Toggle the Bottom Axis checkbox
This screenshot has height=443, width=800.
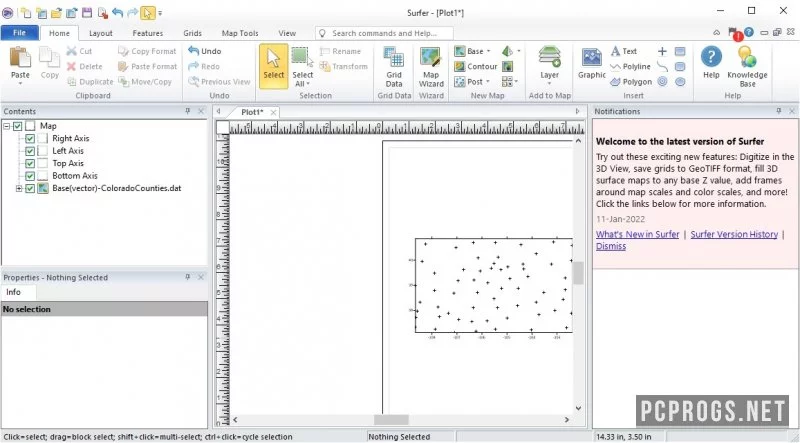point(30,176)
